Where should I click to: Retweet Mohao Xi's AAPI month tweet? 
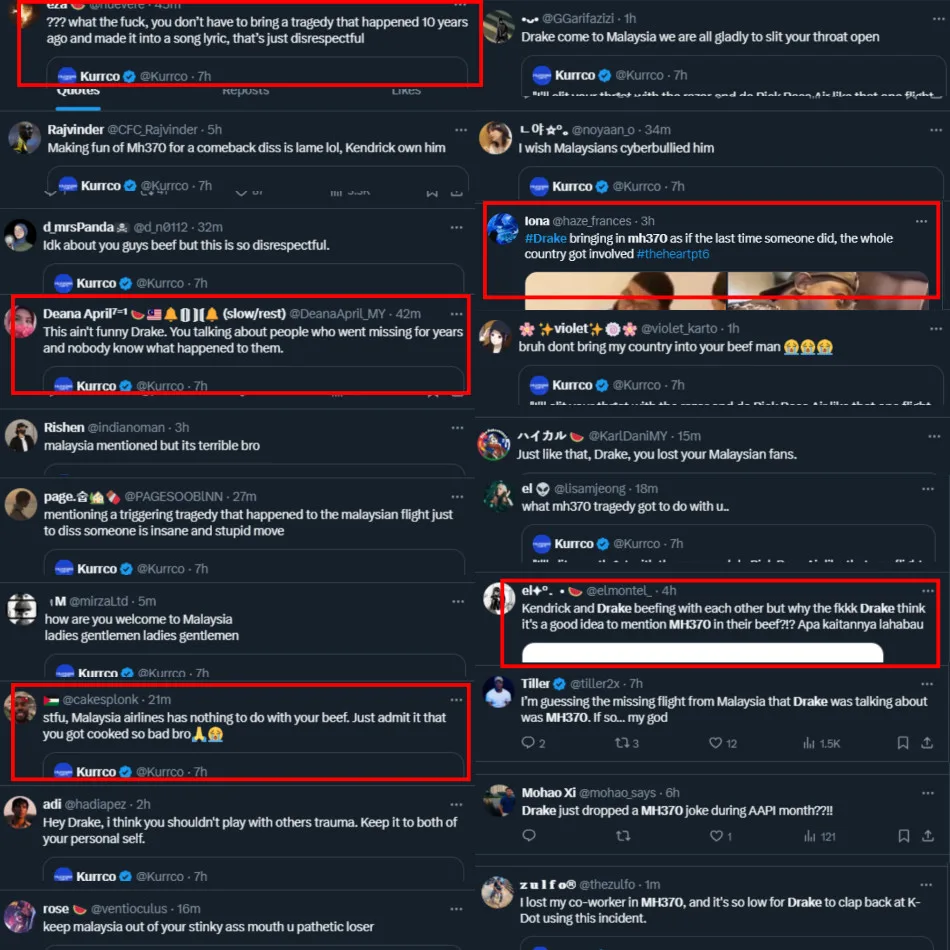coord(623,836)
